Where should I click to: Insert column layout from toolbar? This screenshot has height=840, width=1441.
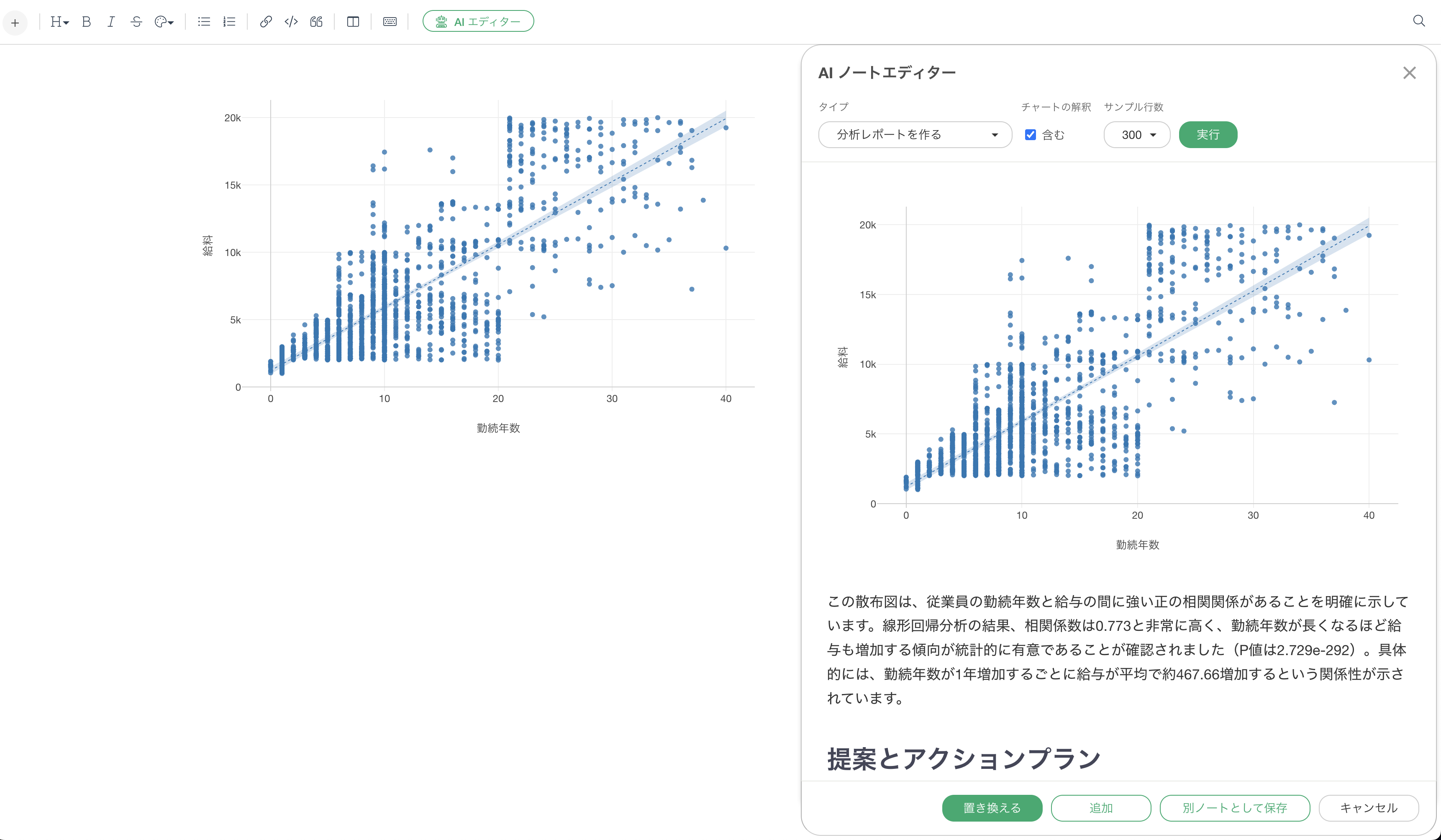click(353, 22)
